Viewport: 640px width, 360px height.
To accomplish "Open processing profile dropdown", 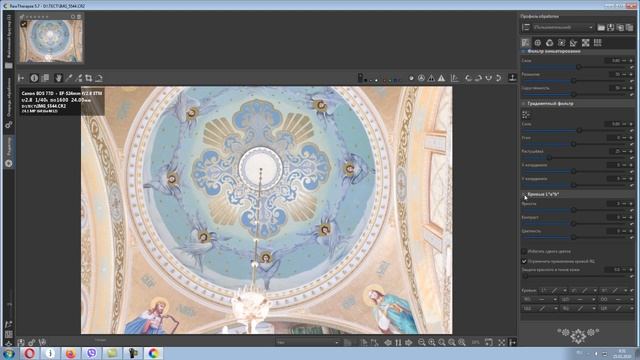I will 563,27.
